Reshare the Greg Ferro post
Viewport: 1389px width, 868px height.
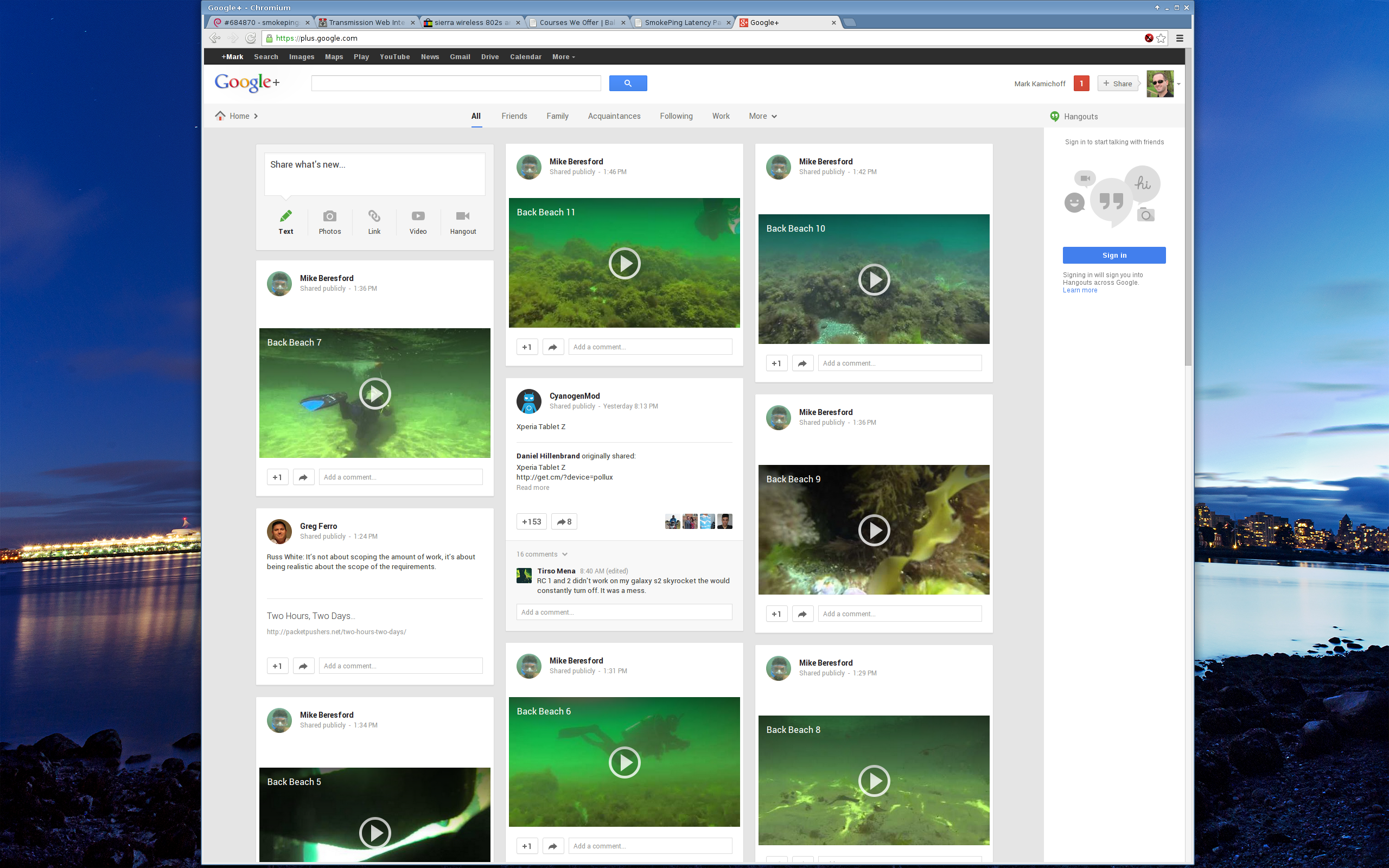coord(303,666)
